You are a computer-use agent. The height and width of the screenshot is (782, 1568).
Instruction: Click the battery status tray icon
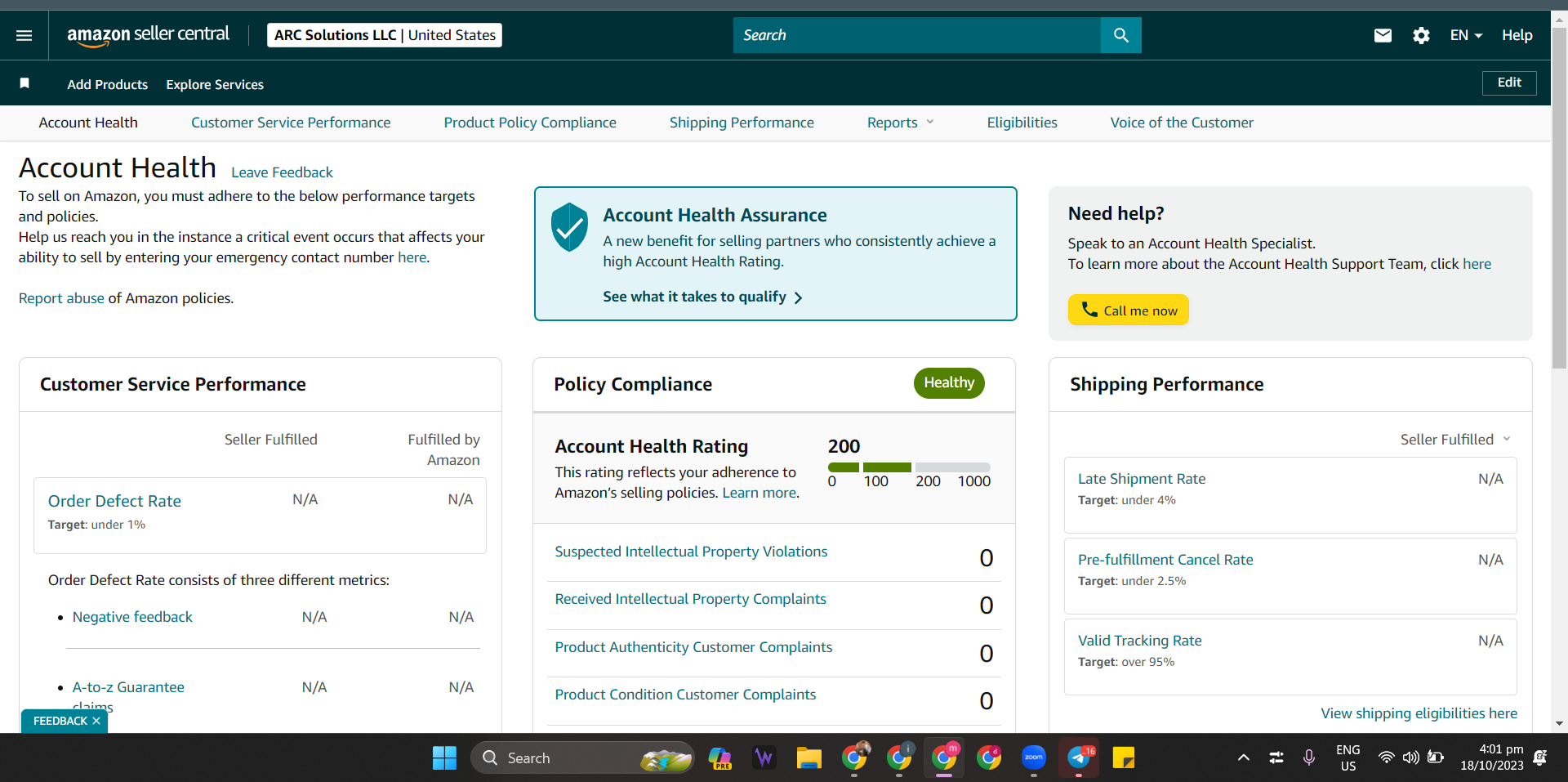(x=1436, y=757)
